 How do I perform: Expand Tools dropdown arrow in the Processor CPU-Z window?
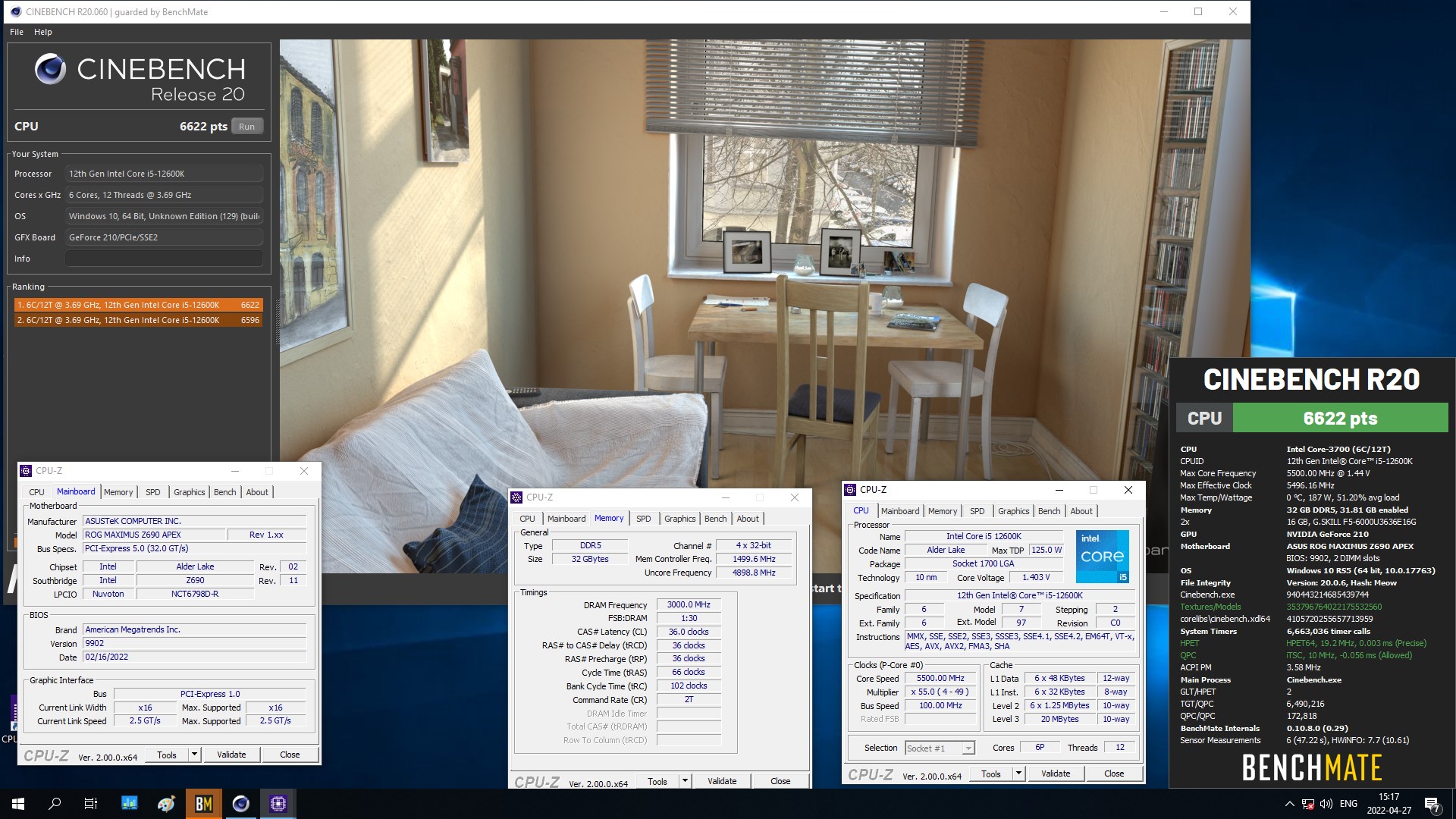[1018, 774]
